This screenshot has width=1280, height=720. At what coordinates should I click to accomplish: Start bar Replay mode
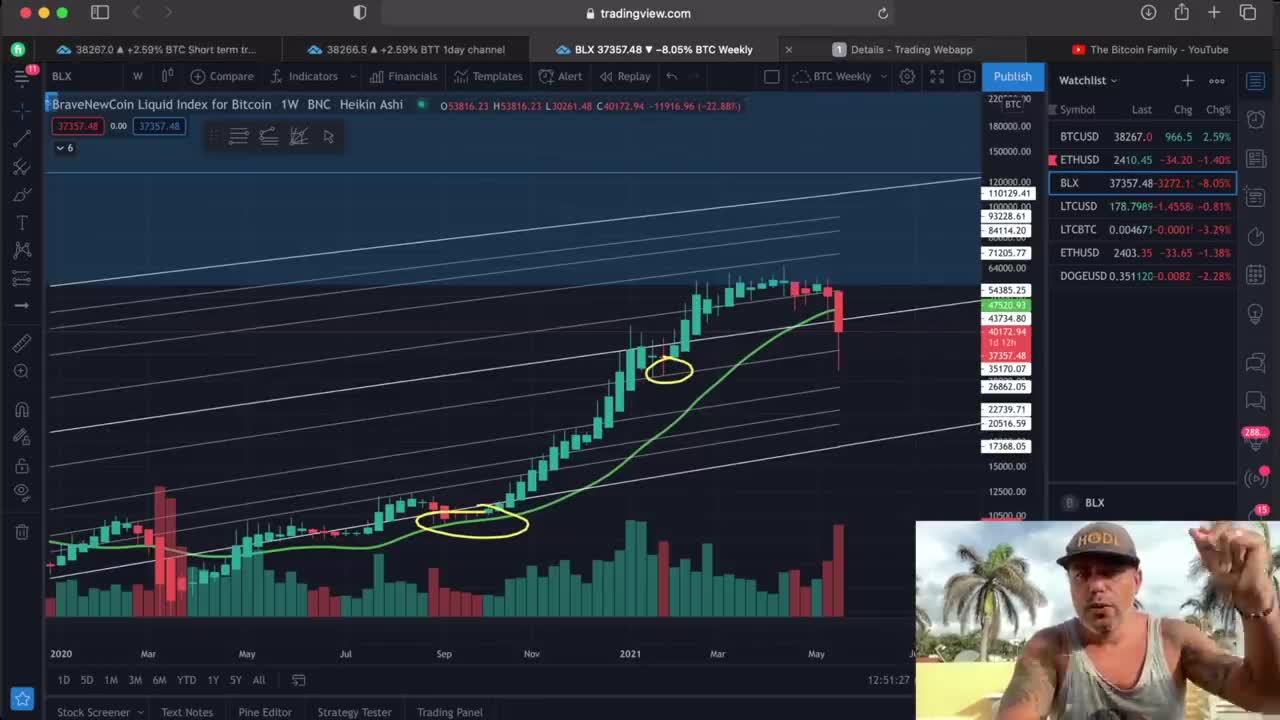click(x=625, y=76)
